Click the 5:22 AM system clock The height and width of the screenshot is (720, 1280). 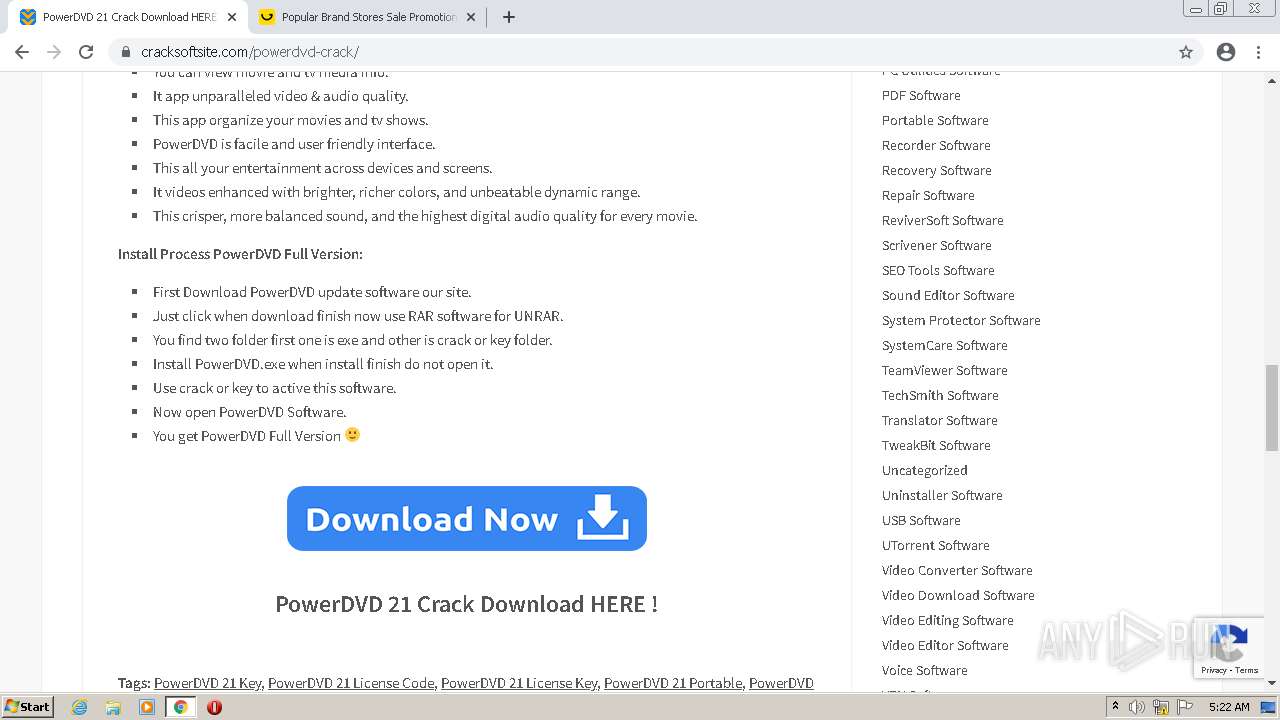1229,707
